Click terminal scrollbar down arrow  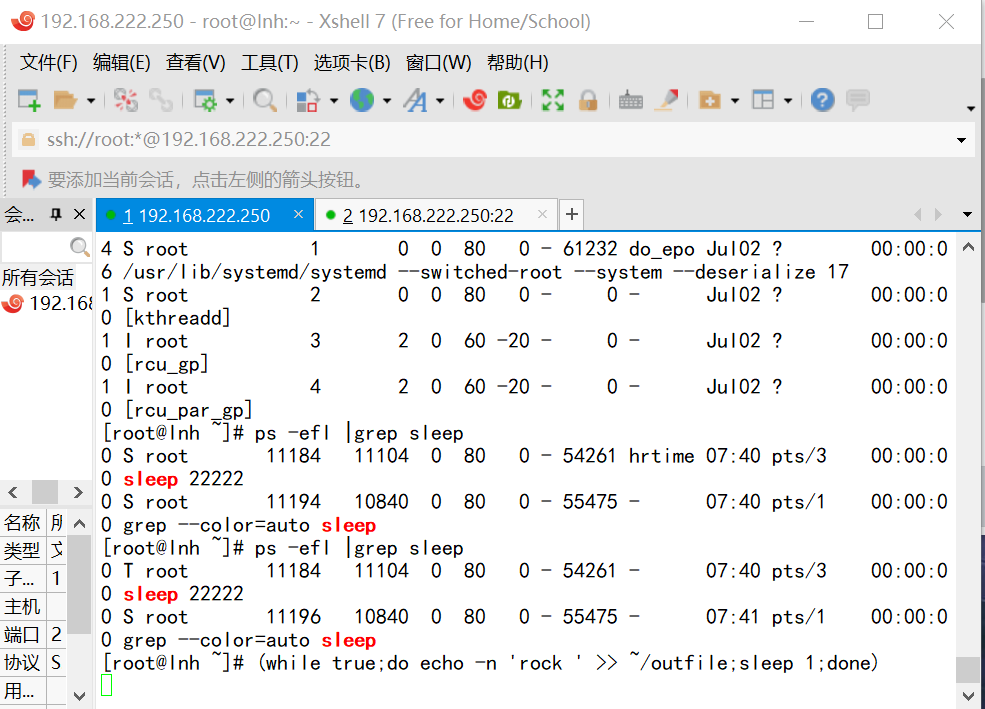969,695
